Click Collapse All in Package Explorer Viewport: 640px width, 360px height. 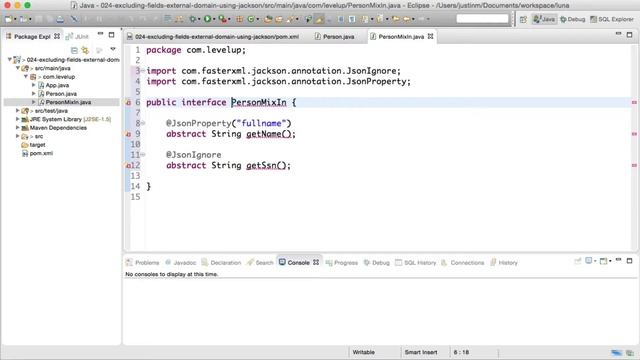74,50
